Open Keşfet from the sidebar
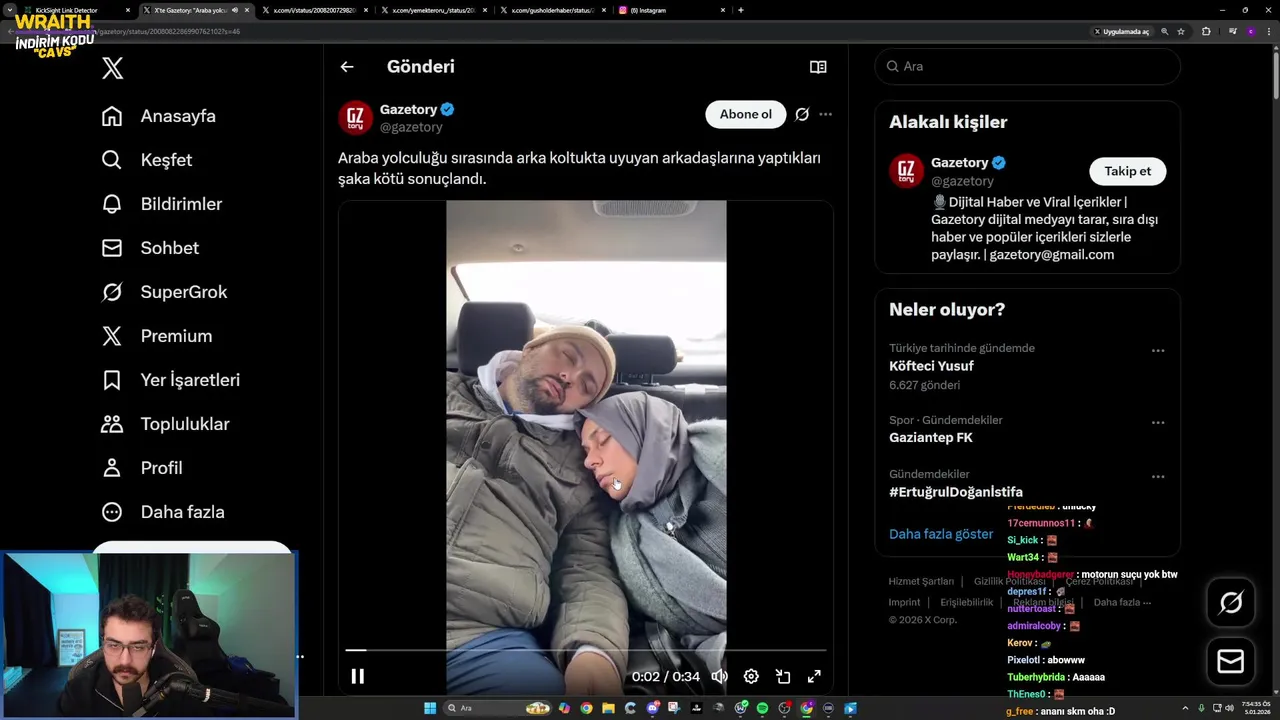 click(x=146, y=160)
